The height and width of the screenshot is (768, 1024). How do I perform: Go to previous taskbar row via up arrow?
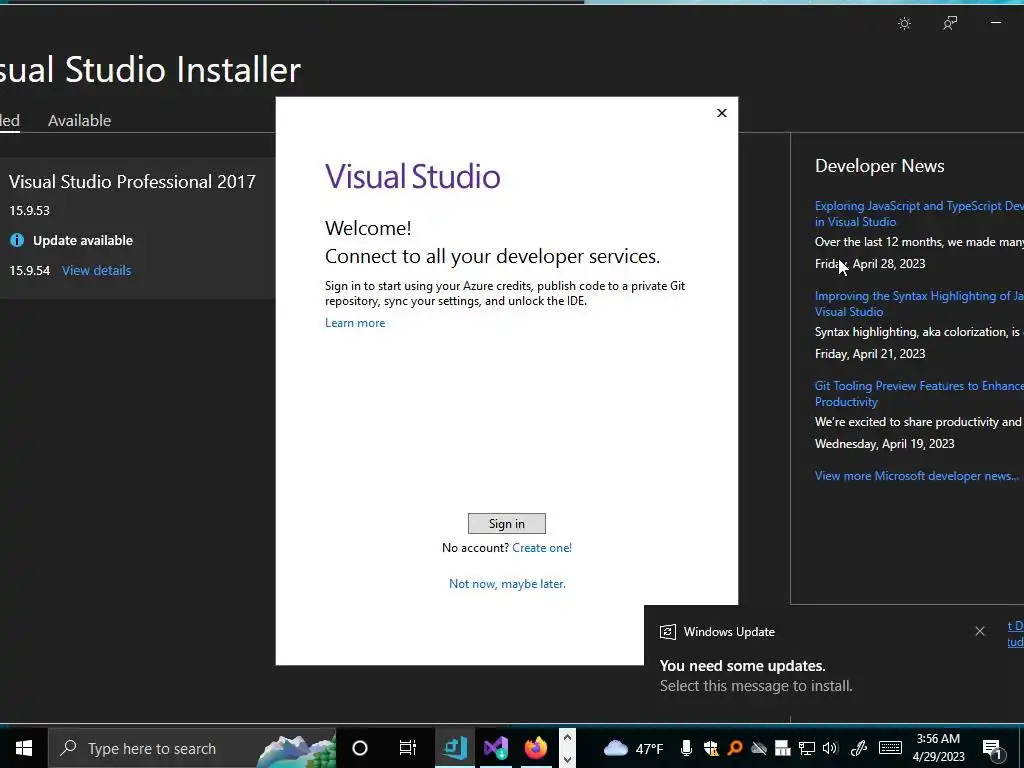pos(567,737)
